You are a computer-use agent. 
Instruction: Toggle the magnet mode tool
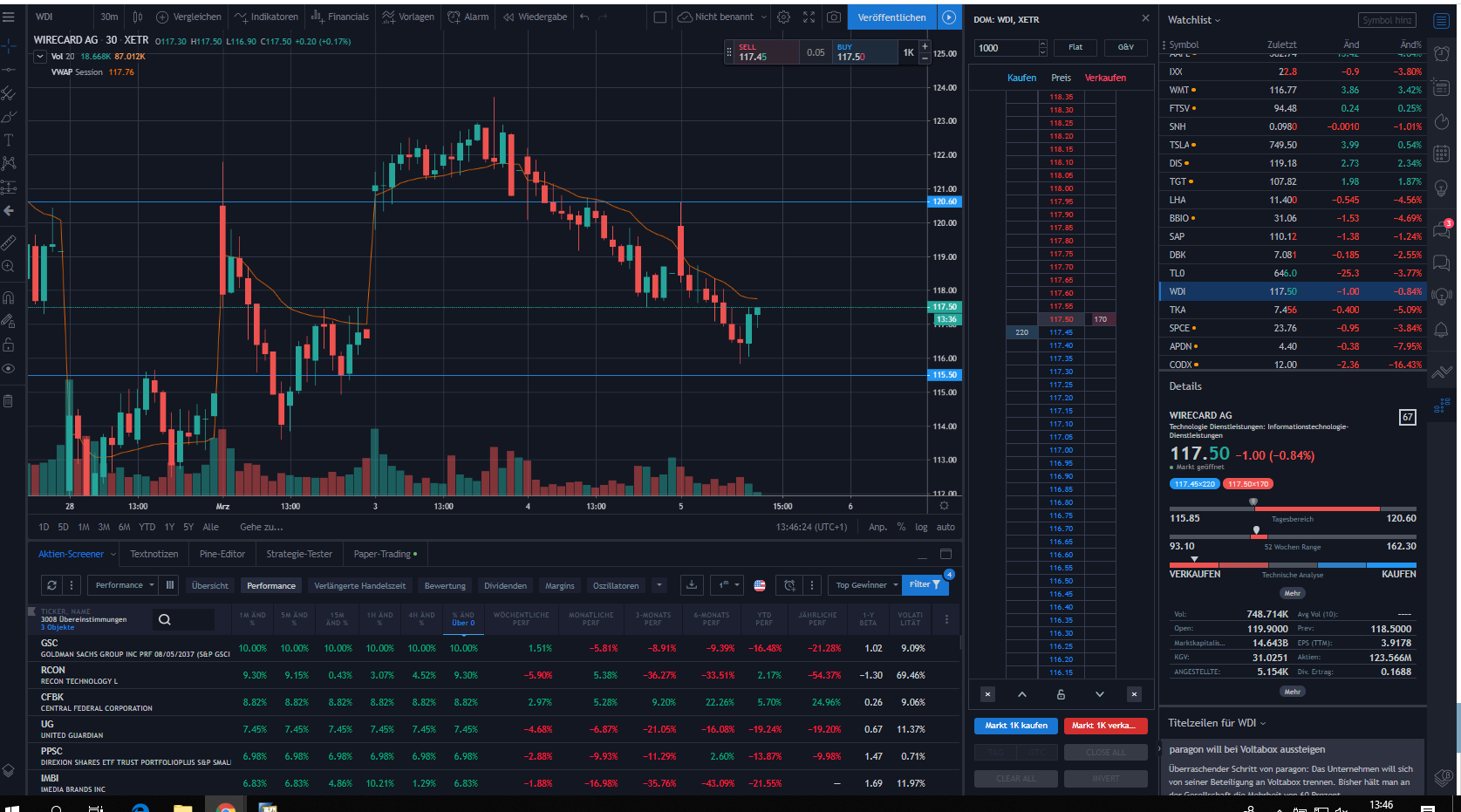click(9, 297)
